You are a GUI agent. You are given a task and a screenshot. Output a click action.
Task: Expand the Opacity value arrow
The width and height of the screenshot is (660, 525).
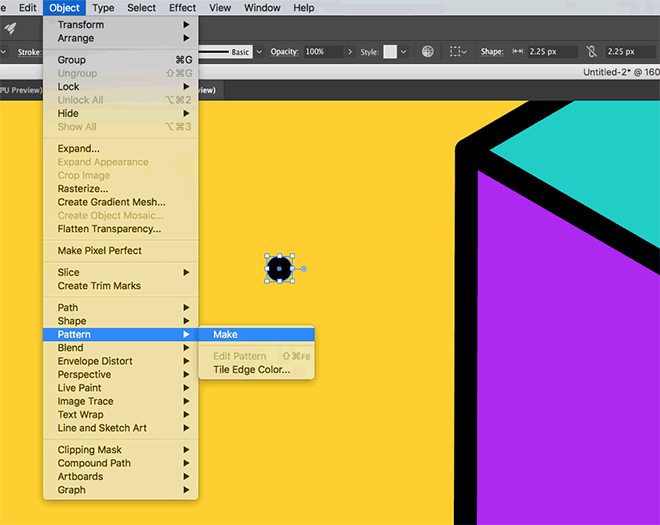coord(349,51)
